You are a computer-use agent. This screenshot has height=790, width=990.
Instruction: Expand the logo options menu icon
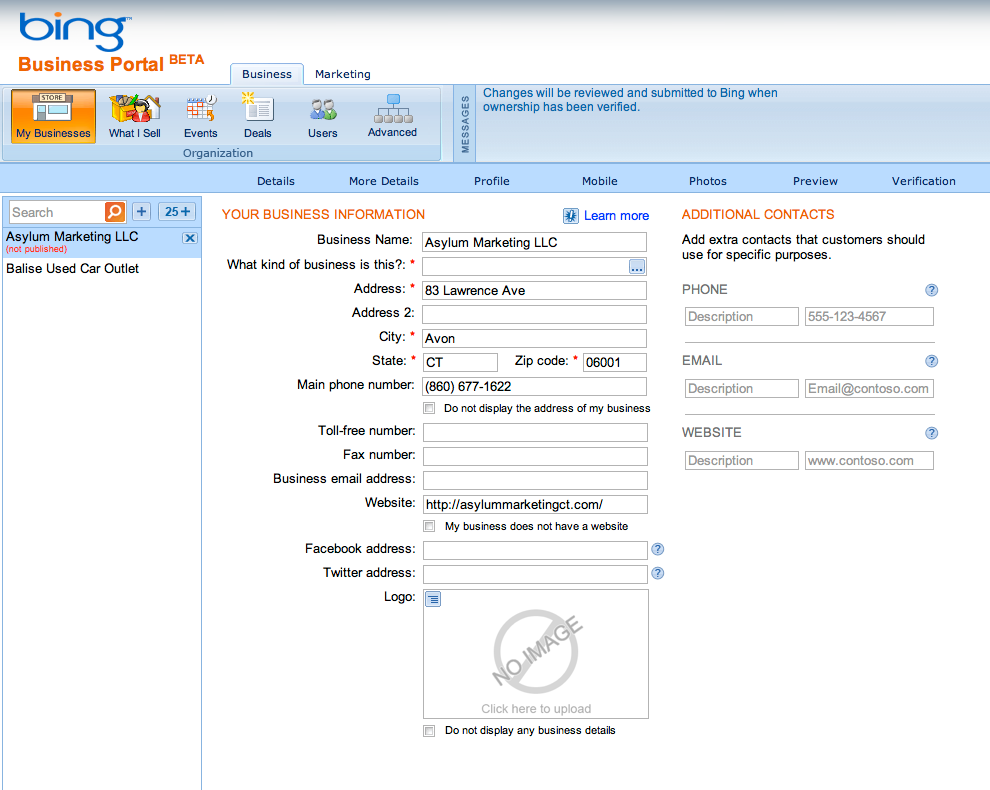433,599
